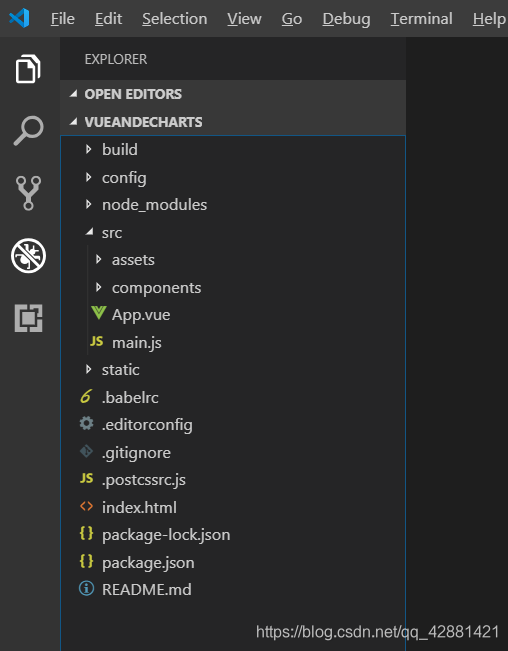Select the node_modules folder name
Screen dimensions: 508x651
(x=154, y=205)
